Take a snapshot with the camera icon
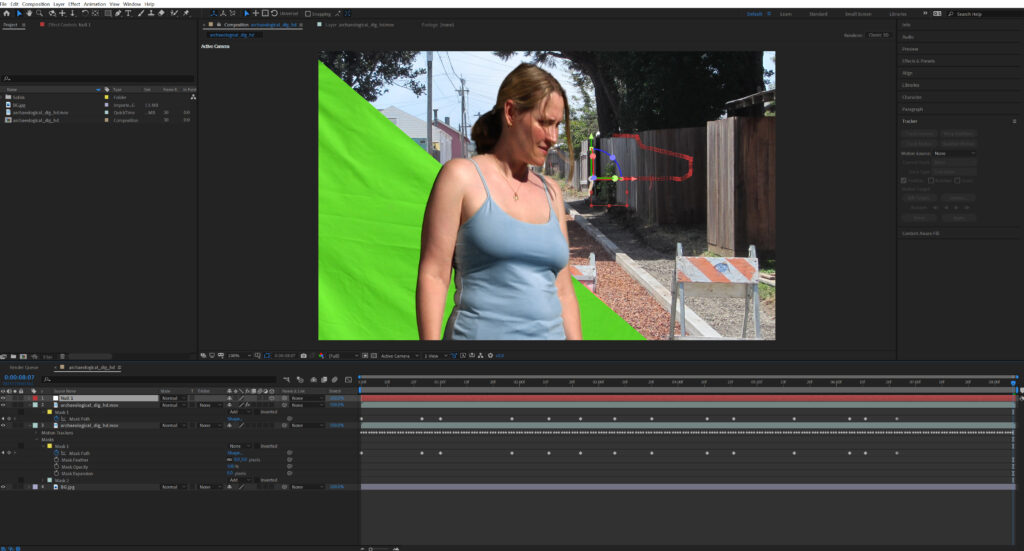 click(303, 355)
